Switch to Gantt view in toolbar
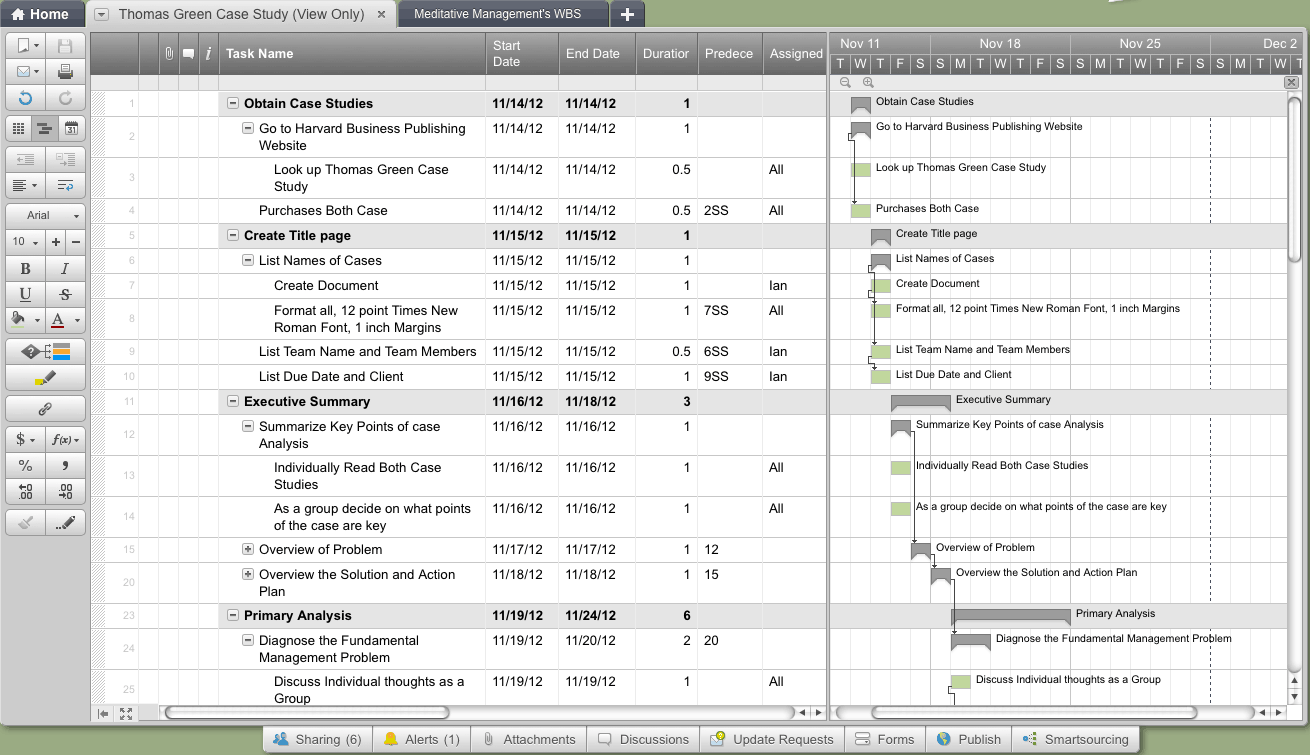Screen dimensions: 1310x755 (x=45, y=128)
